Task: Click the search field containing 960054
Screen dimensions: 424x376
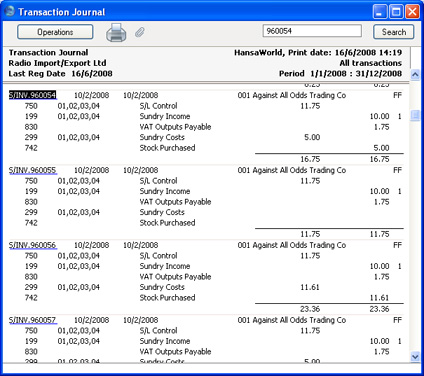Action: (312, 31)
